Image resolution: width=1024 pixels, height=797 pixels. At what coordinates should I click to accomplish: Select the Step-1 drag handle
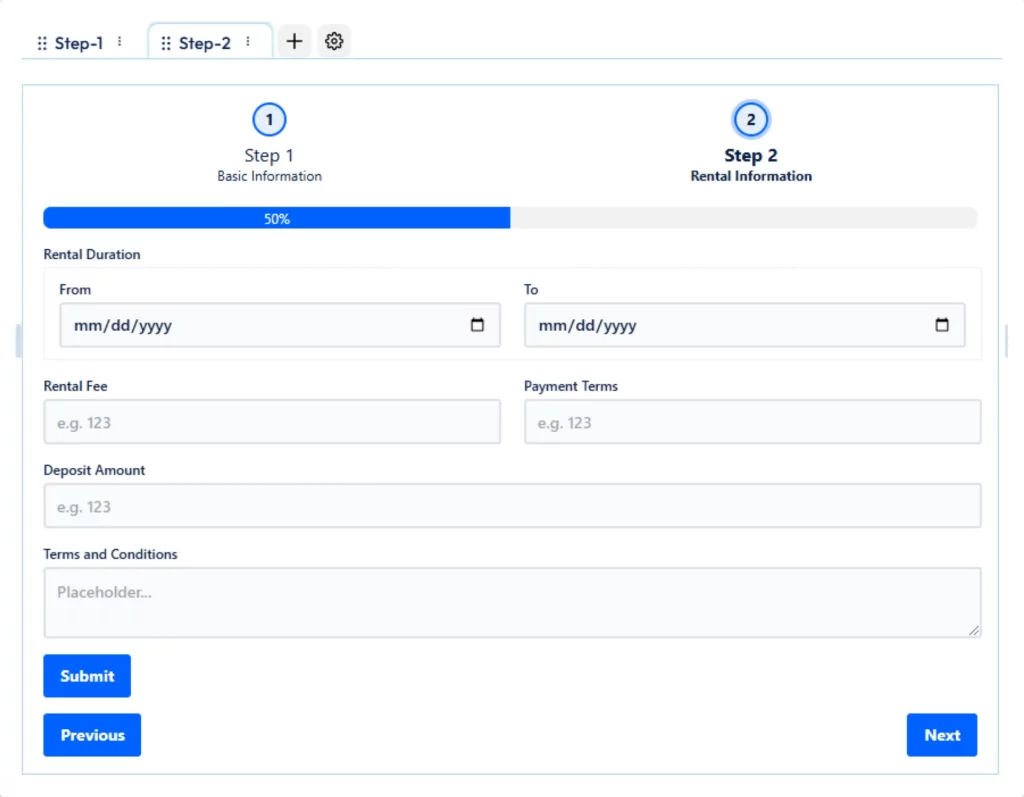41,43
